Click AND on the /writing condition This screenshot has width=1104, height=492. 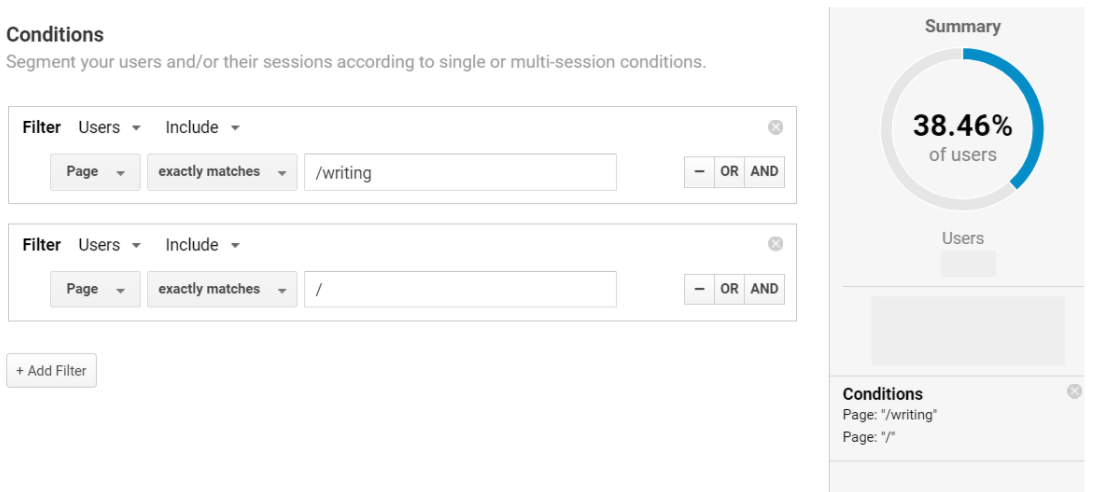(764, 172)
